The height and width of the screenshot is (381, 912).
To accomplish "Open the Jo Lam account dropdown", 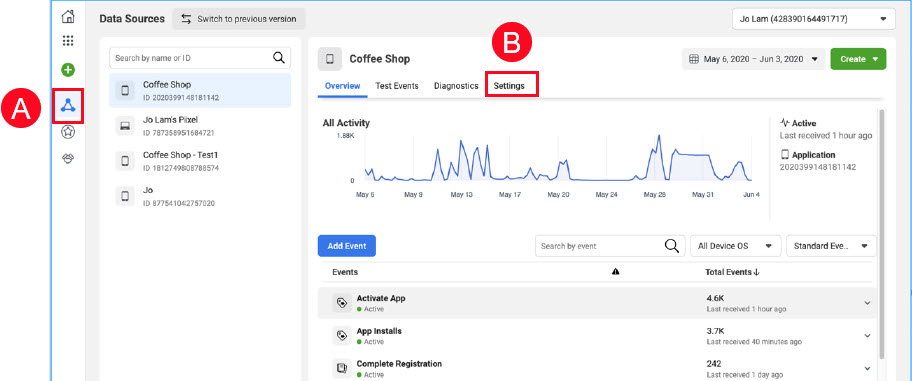I will (x=814, y=19).
